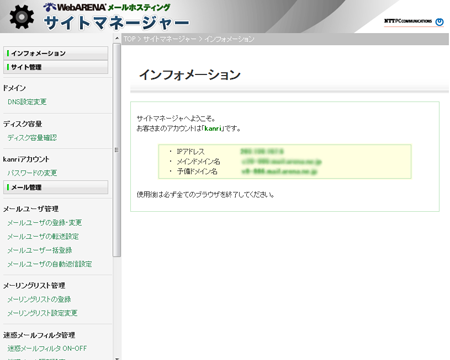Click the gear logo icon in header

(x=22, y=16)
